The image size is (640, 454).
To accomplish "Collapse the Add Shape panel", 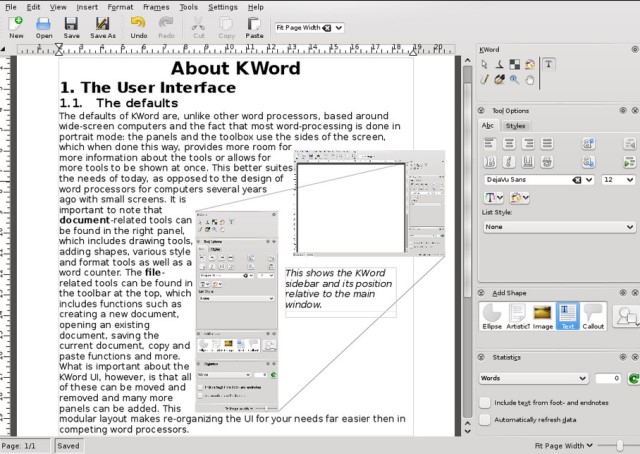I will click(x=481, y=293).
